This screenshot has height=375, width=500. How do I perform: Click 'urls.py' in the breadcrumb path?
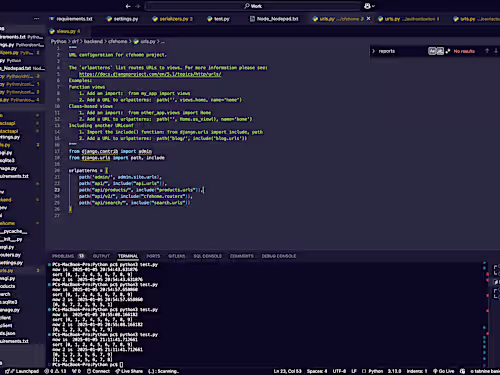[x=148, y=42]
